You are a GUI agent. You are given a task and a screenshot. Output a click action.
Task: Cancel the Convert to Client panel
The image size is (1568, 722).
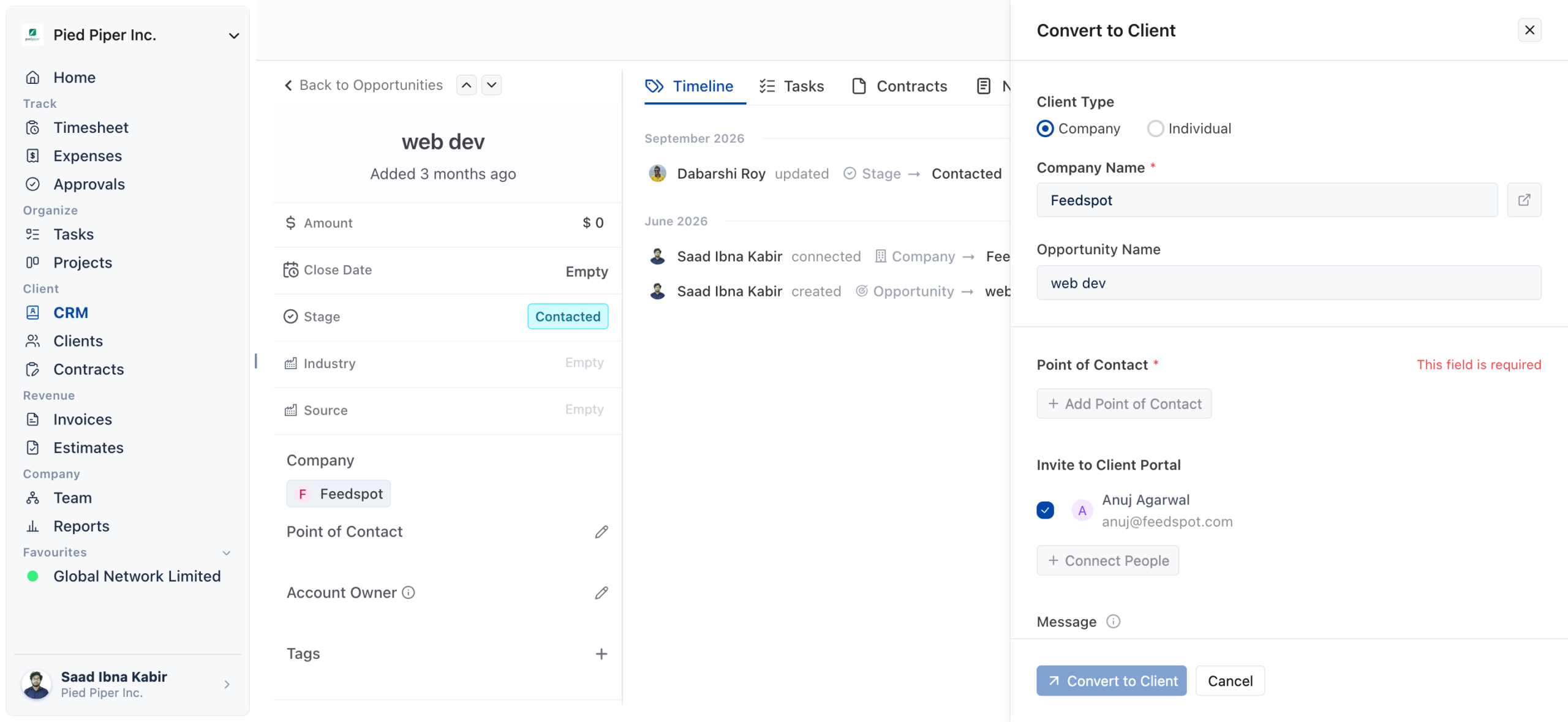click(1229, 680)
